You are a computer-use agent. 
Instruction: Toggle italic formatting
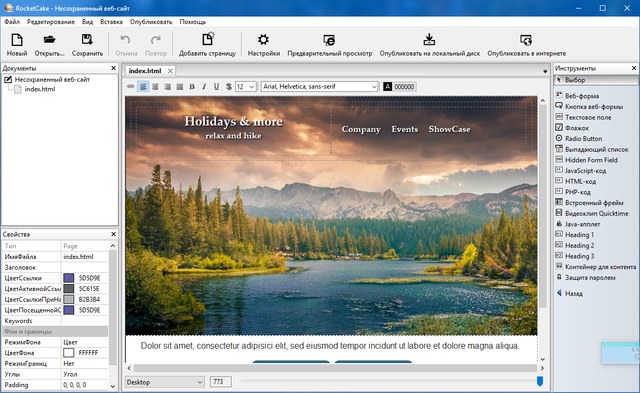click(x=204, y=87)
